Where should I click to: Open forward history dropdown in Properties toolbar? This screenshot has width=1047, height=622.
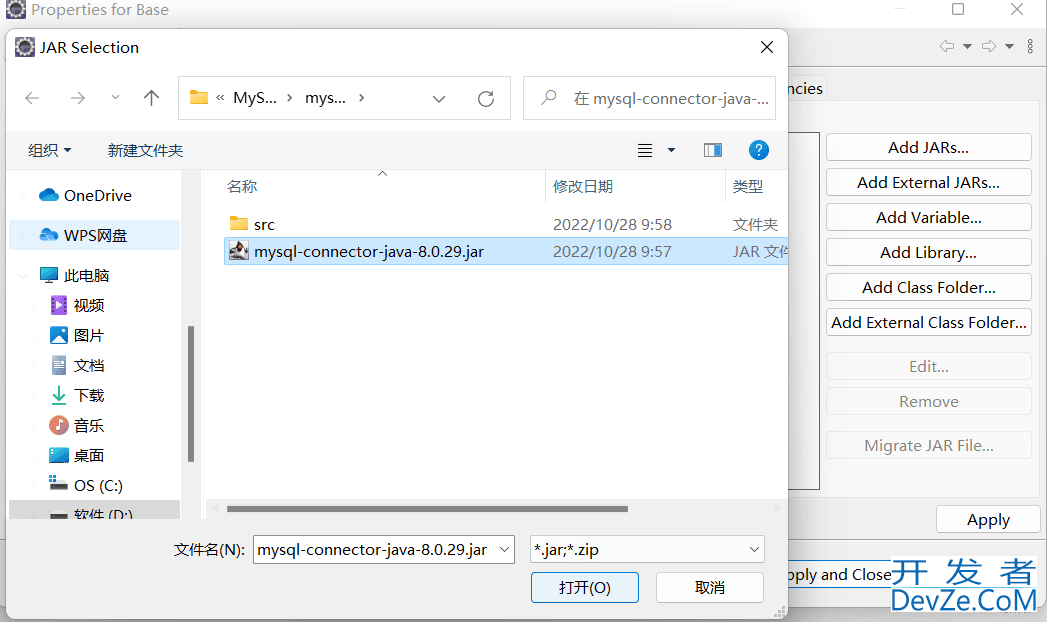1010,46
